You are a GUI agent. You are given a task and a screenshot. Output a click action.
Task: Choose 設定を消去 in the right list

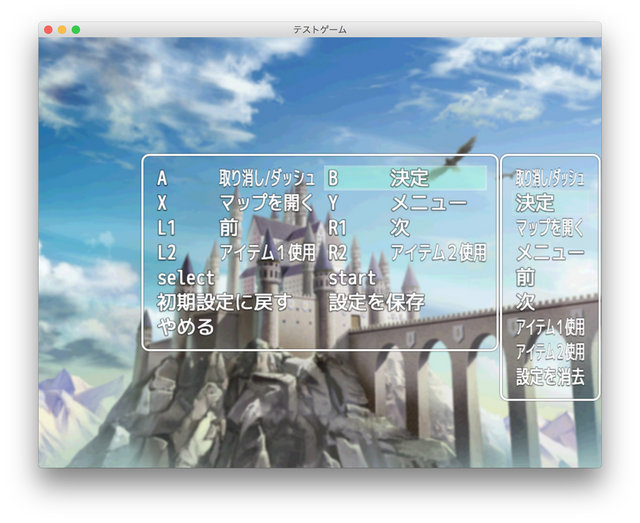(x=550, y=377)
